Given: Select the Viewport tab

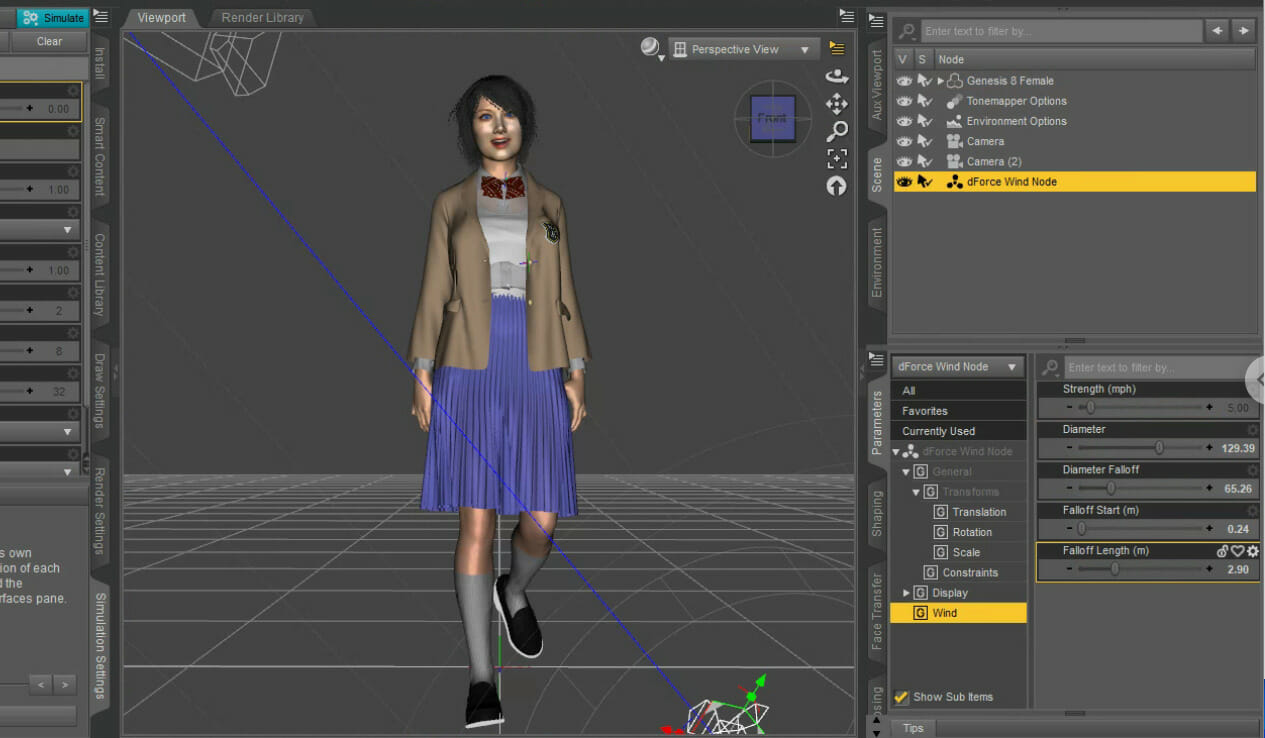Looking at the screenshot, I should [x=161, y=18].
